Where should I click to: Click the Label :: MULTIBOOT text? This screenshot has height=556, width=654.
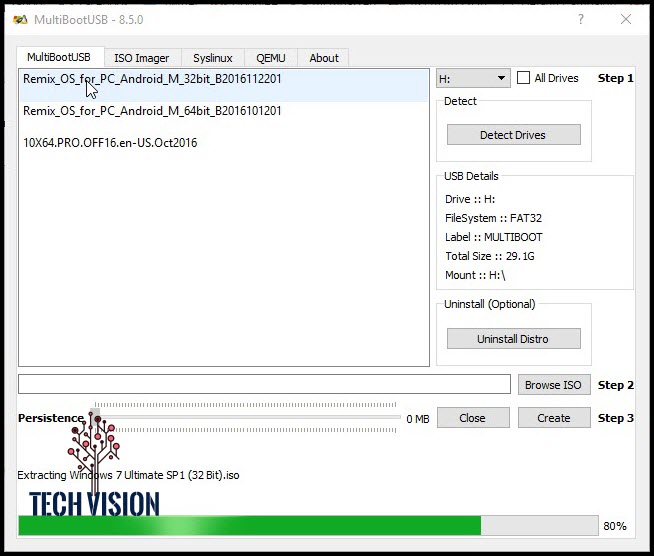pyautogui.click(x=494, y=237)
